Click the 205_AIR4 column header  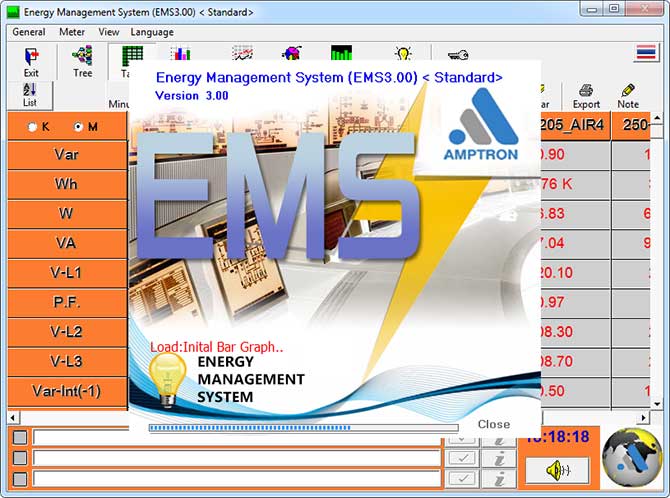pyautogui.click(x=575, y=125)
